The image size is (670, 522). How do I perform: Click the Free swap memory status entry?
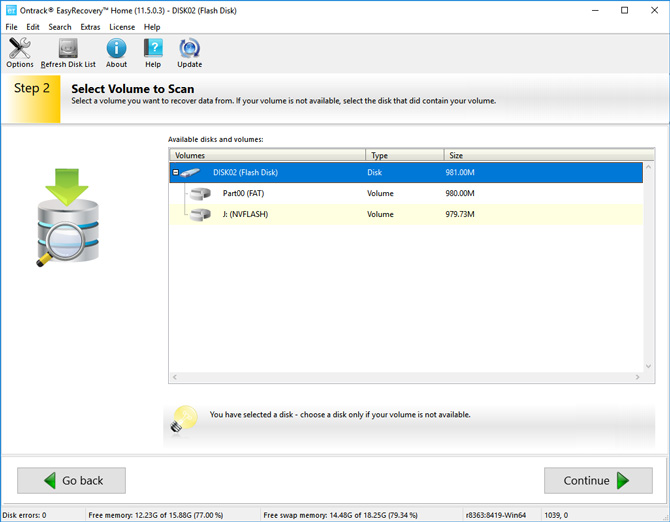(340, 515)
